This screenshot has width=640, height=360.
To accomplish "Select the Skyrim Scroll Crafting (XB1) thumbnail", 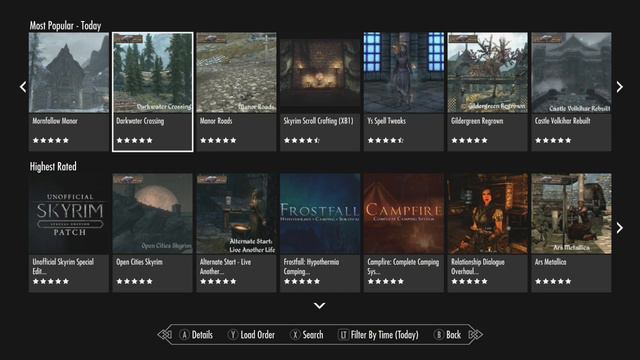I will 320,73.
